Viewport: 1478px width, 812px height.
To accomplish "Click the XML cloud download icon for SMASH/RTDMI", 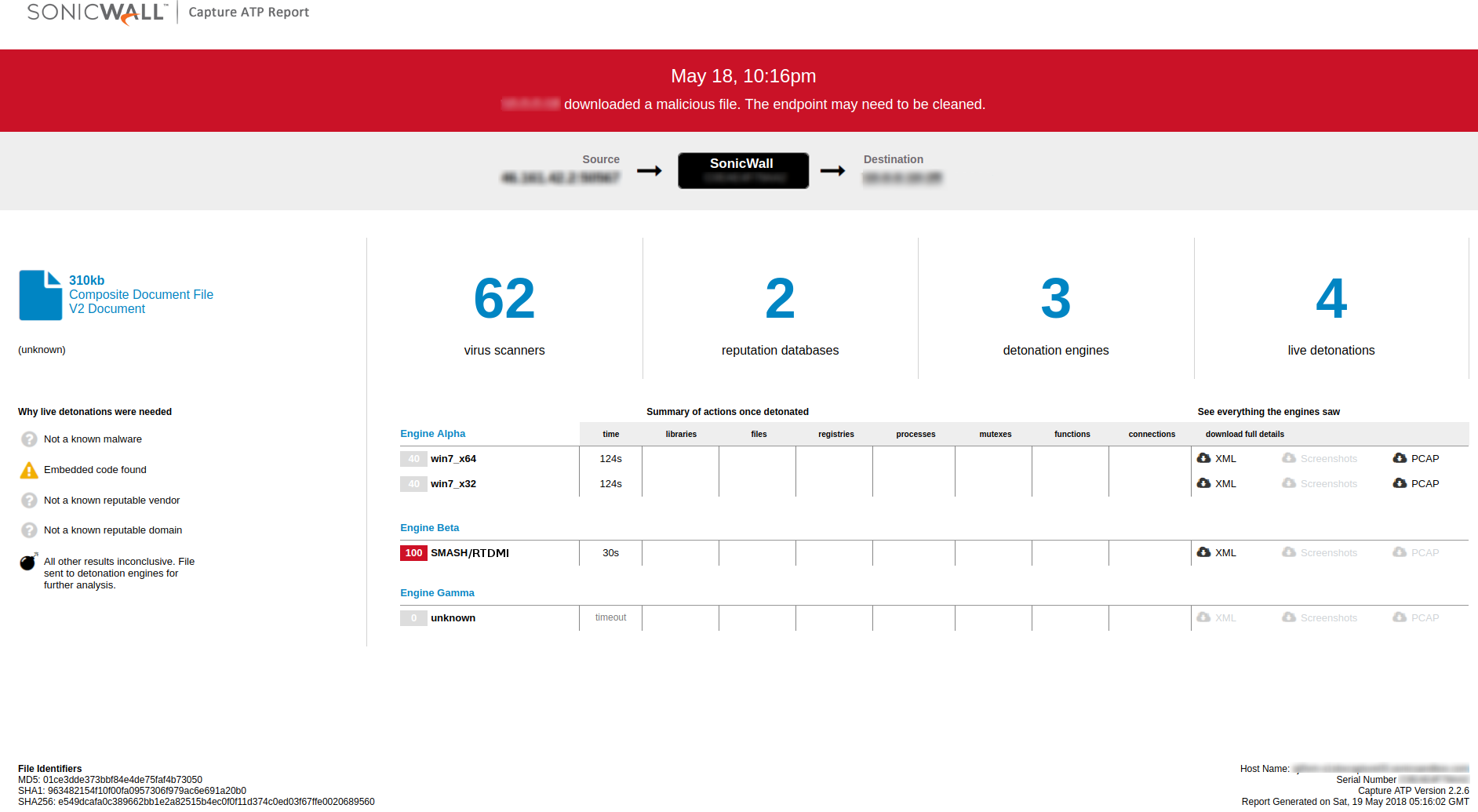I will [1203, 552].
